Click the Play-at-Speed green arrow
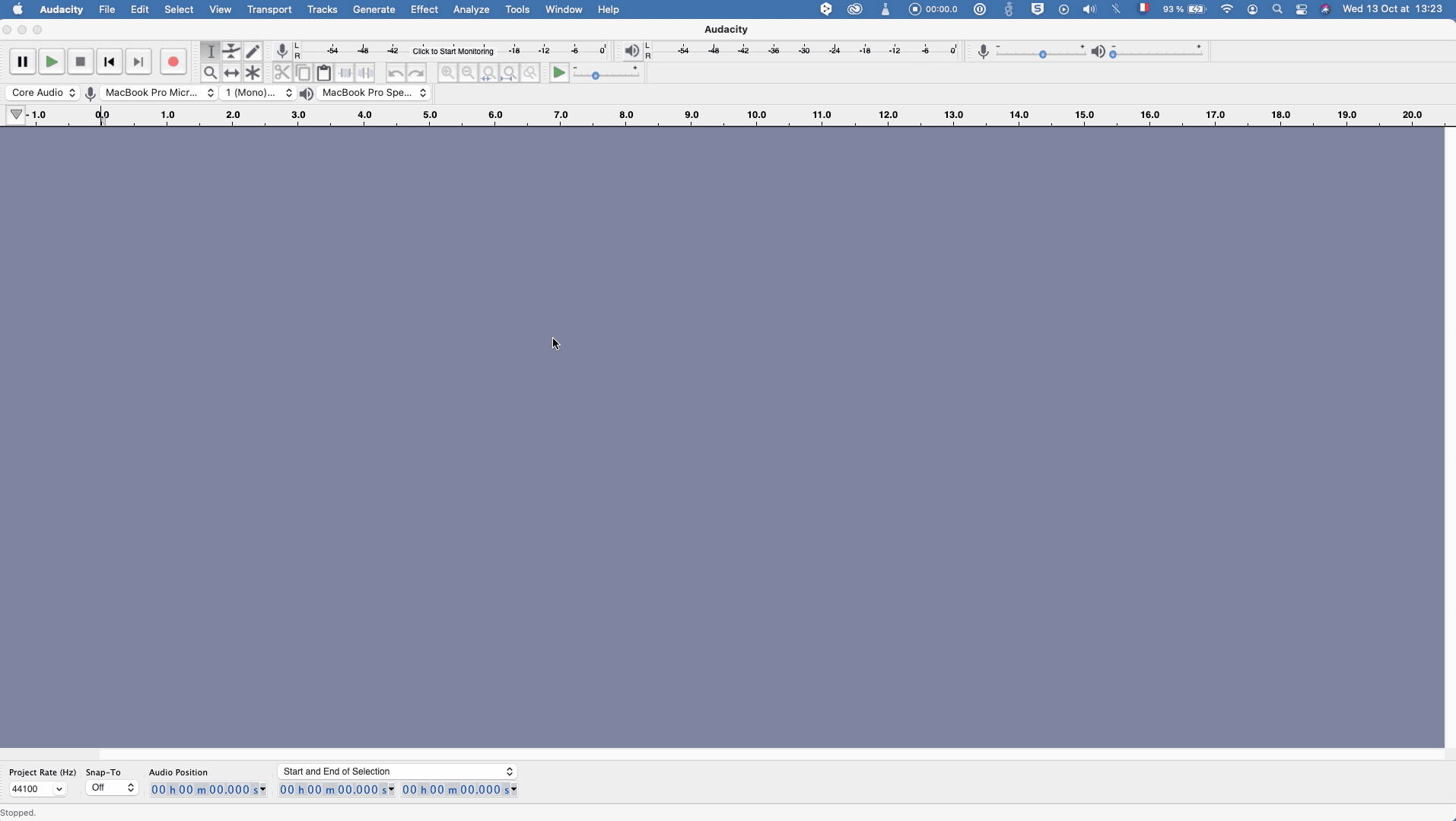Viewport: 1456px width, 821px height. 559,73
